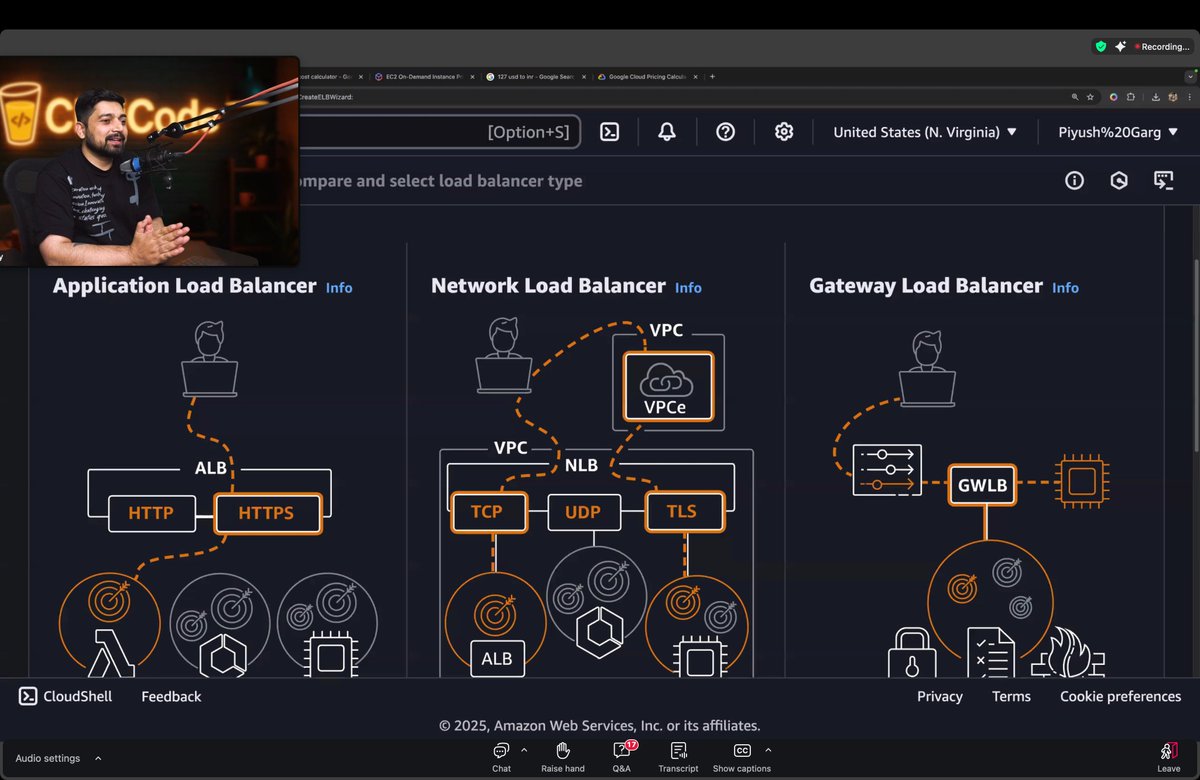Click the Lambda target circle in ALB diagram

[110, 623]
